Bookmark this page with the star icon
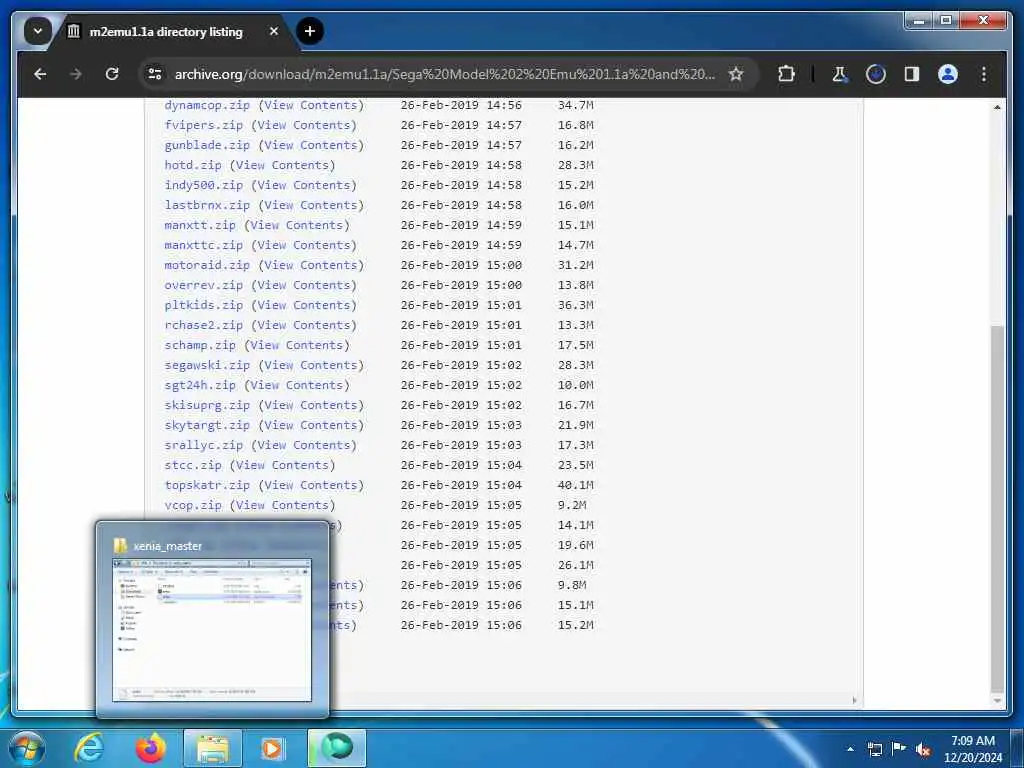The image size is (1024, 768). point(736,74)
